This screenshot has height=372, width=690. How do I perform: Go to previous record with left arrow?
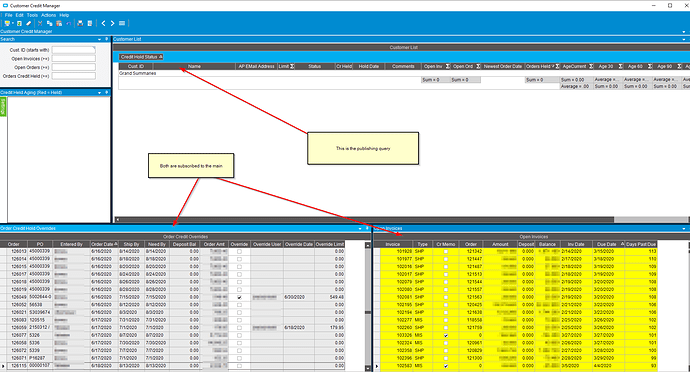pos(103,23)
